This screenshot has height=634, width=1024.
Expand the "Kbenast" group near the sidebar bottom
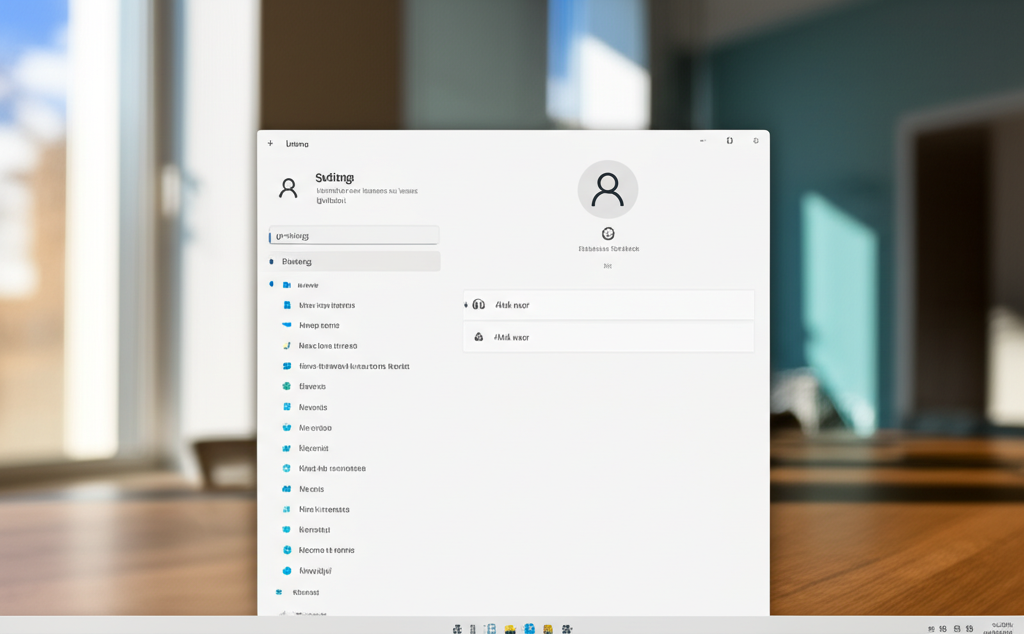tap(279, 592)
